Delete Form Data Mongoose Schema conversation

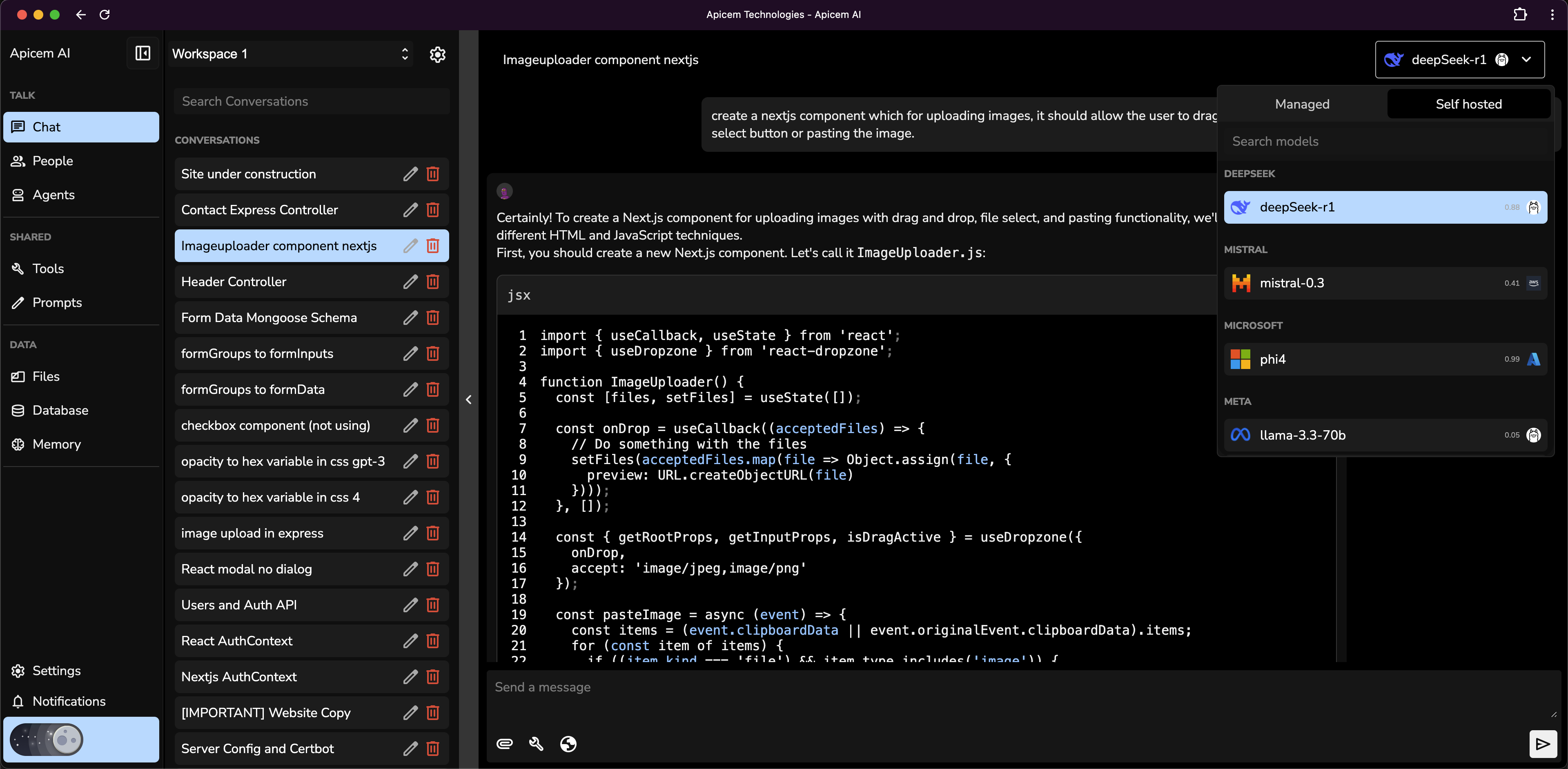click(x=433, y=318)
